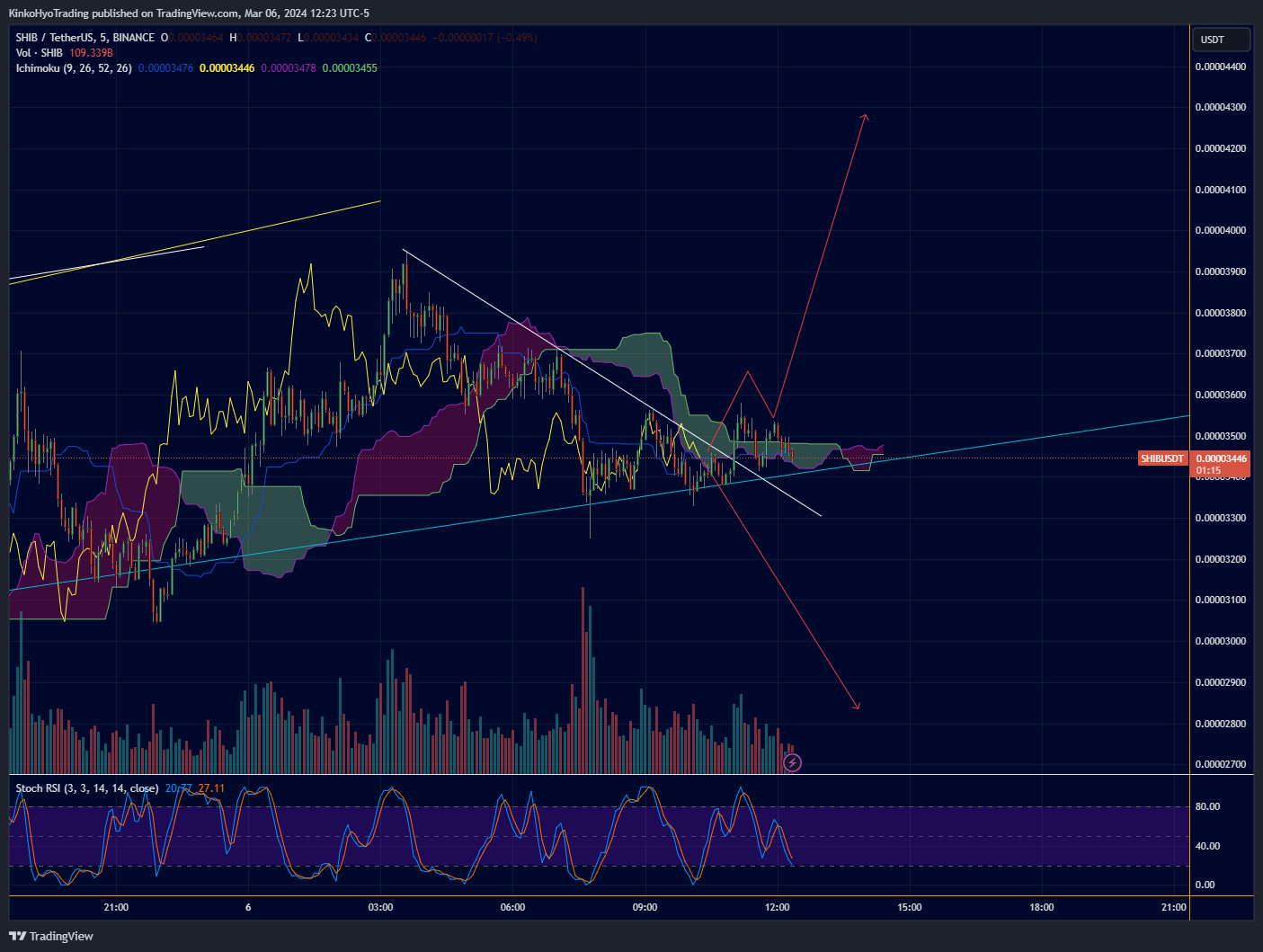Viewport: 1263px width, 952px height.
Task: Click the 03:00 time axis label
Action: pyautogui.click(x=380, y=907)
